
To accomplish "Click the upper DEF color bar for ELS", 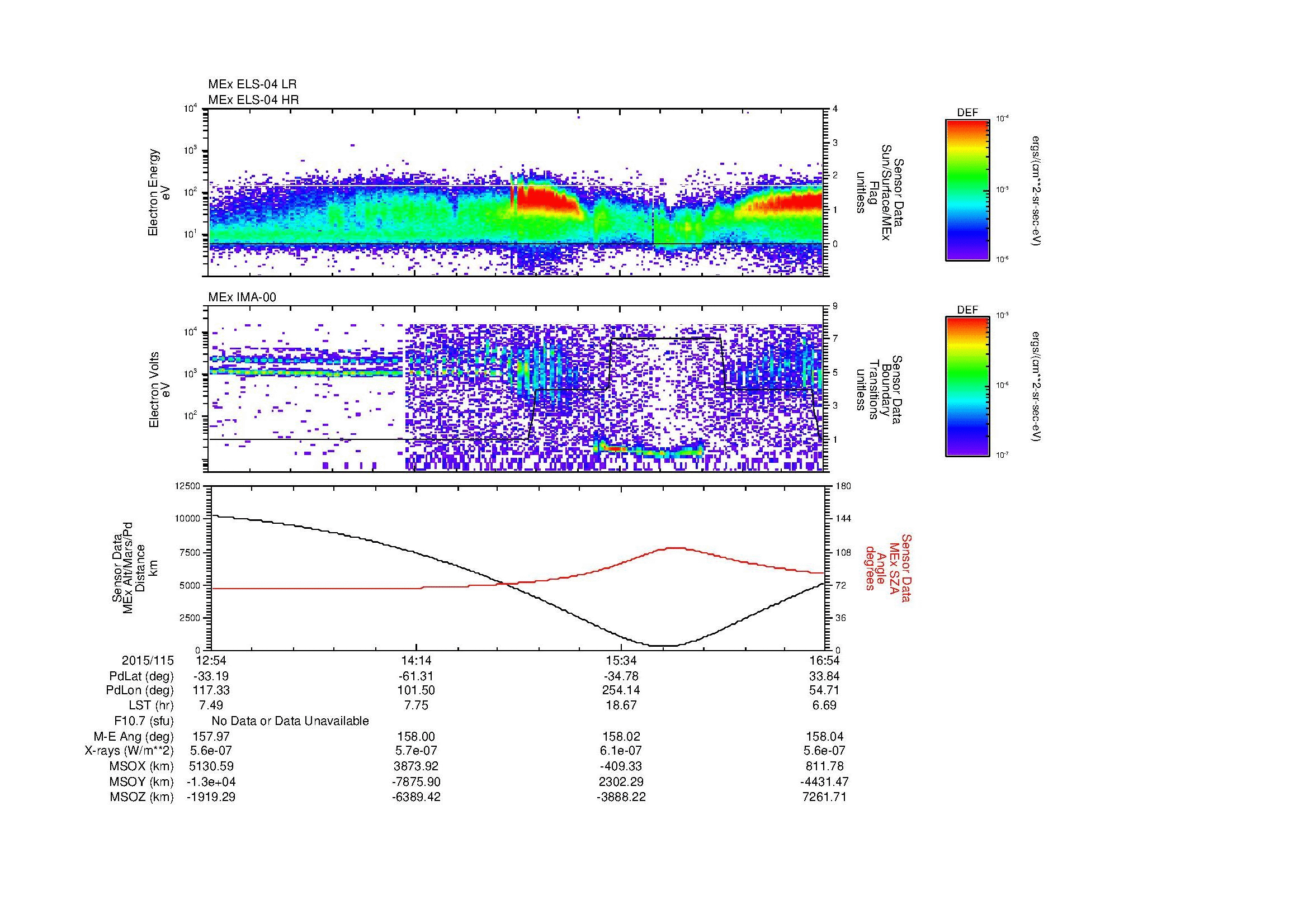I will click(x=967, y=189).
